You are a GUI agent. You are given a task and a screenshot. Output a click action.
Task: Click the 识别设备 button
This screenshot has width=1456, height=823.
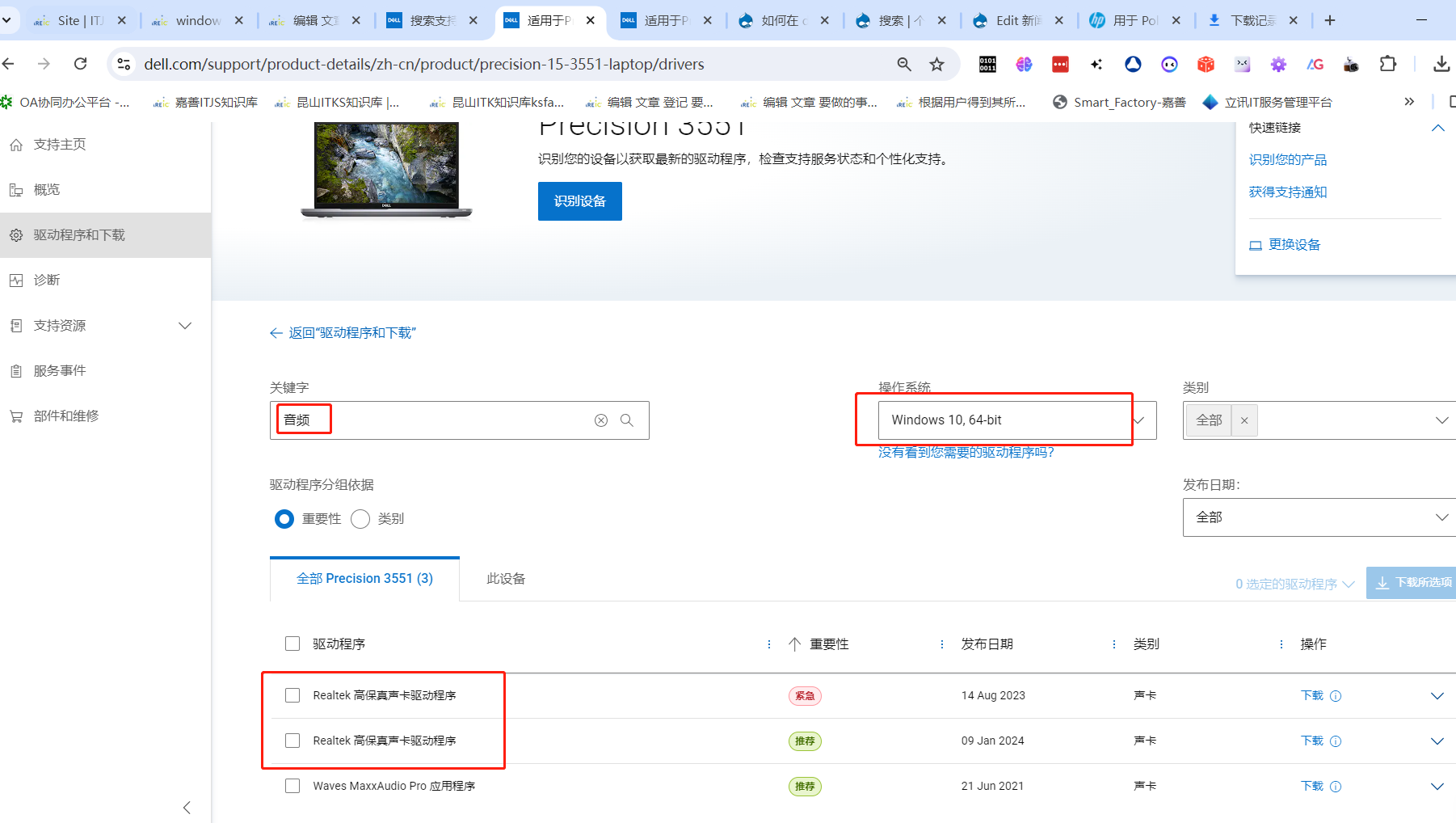point(579,201)
